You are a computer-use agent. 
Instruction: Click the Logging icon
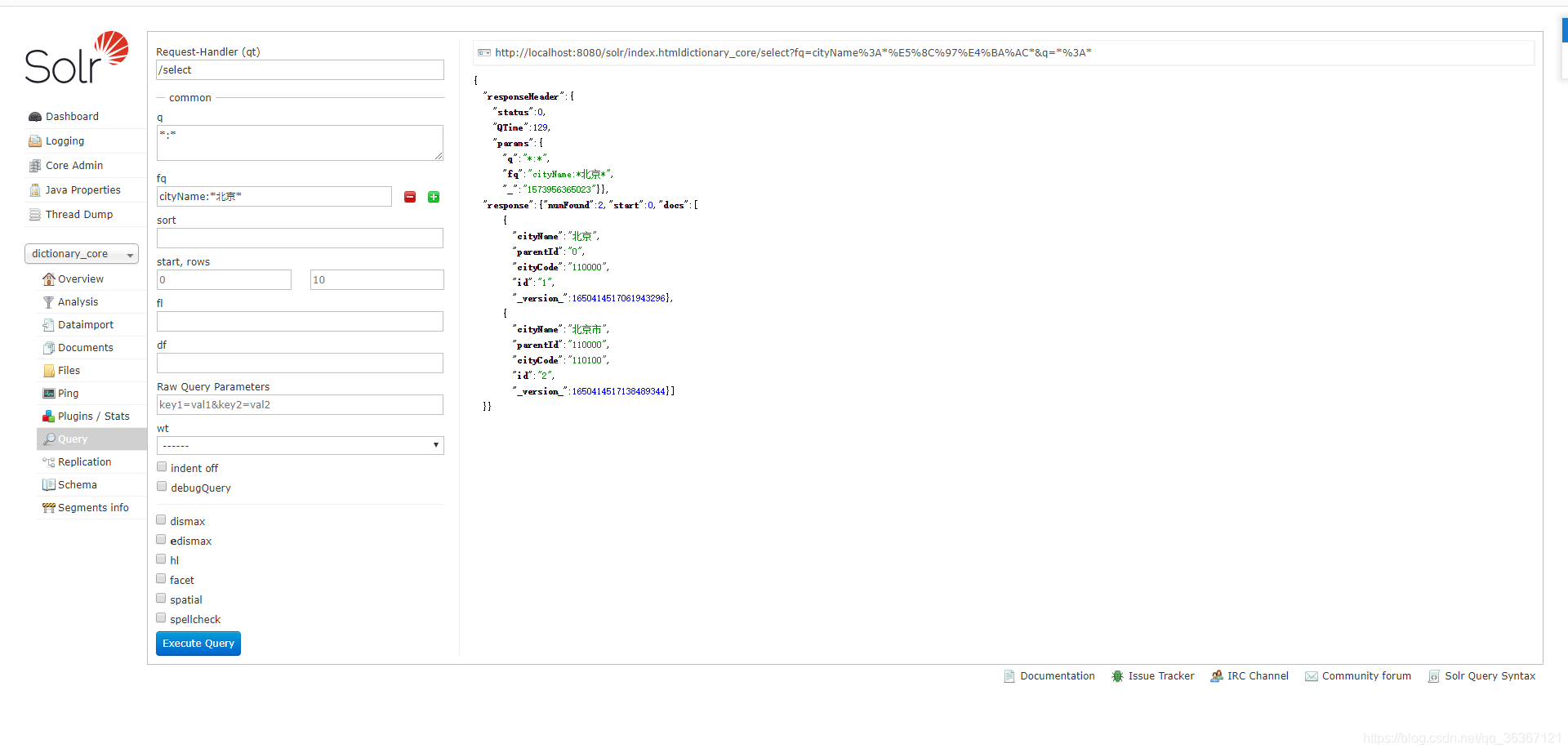35,141
